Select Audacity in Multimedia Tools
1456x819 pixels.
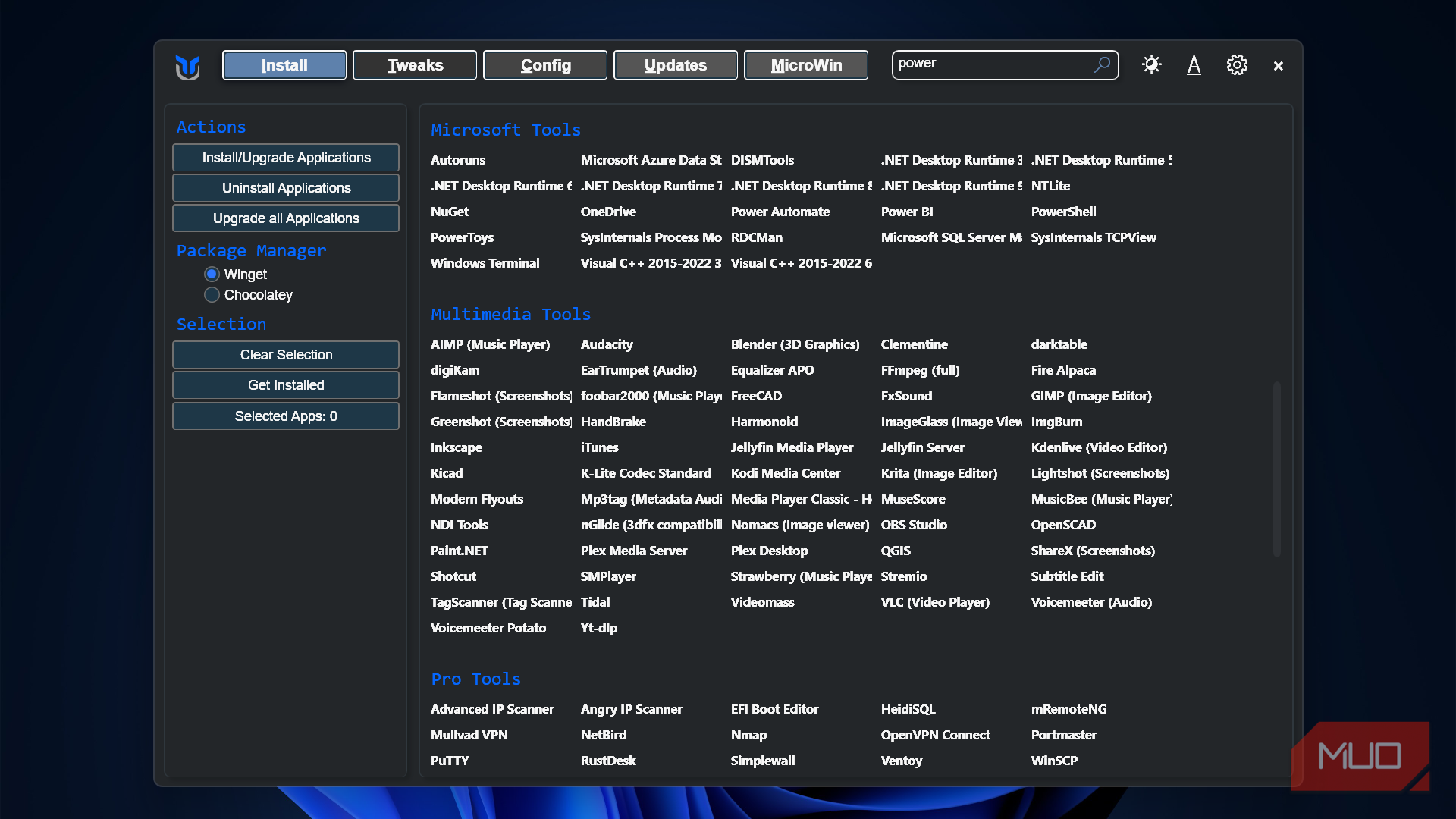606,344
